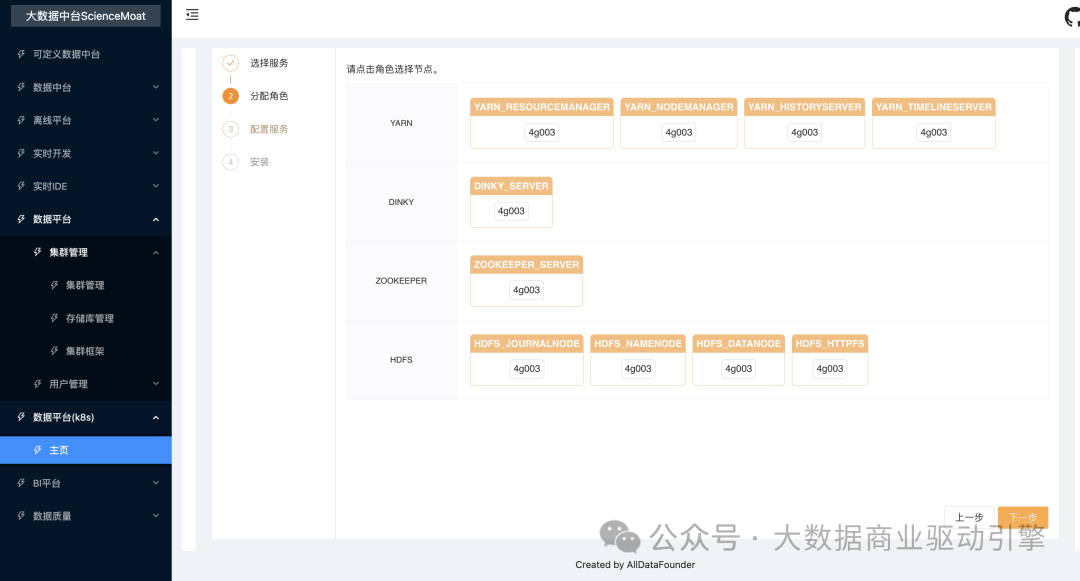Choose the HDFS_NAMENODE role card

(x=638, y=344)
